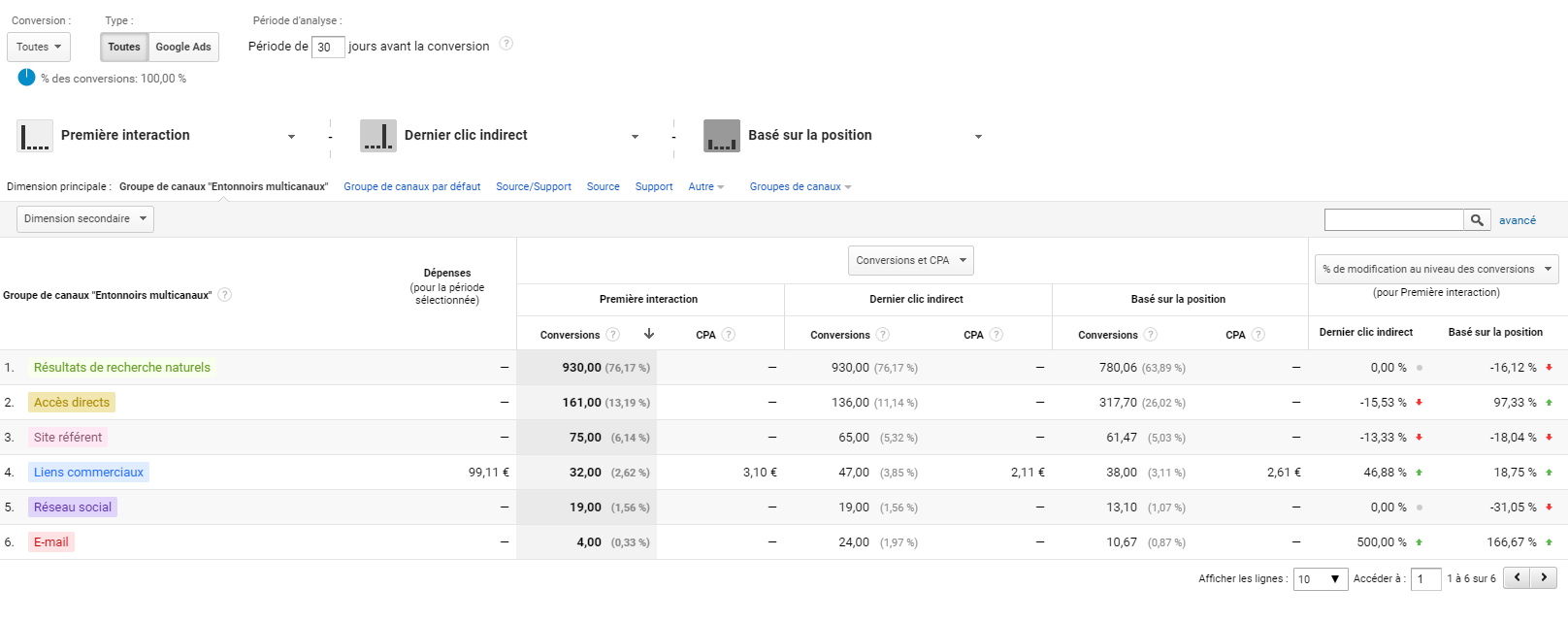Open the Conversion Toutes dropdown
The width and height of the screenshot is (1568, 622).
click(x=39, y=47)
